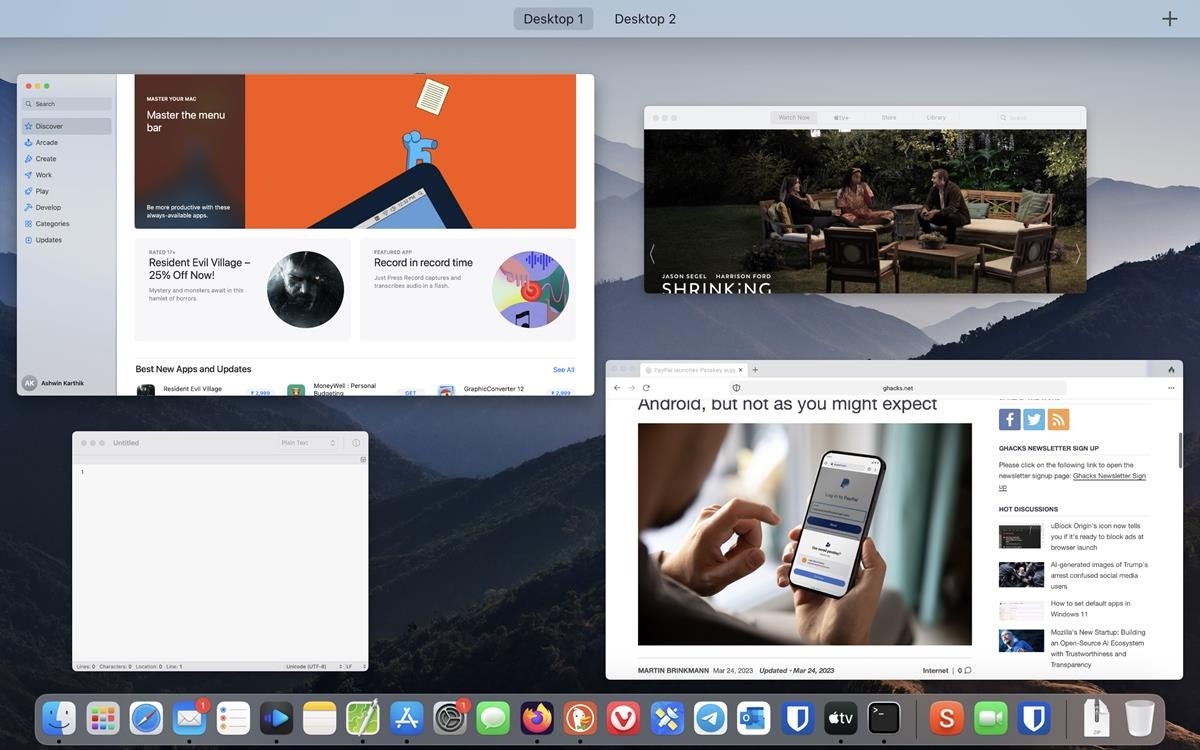1200x750 pixels.
Task: Launch DuckDuckGo browser from the Dock
Action: [580, 717]
